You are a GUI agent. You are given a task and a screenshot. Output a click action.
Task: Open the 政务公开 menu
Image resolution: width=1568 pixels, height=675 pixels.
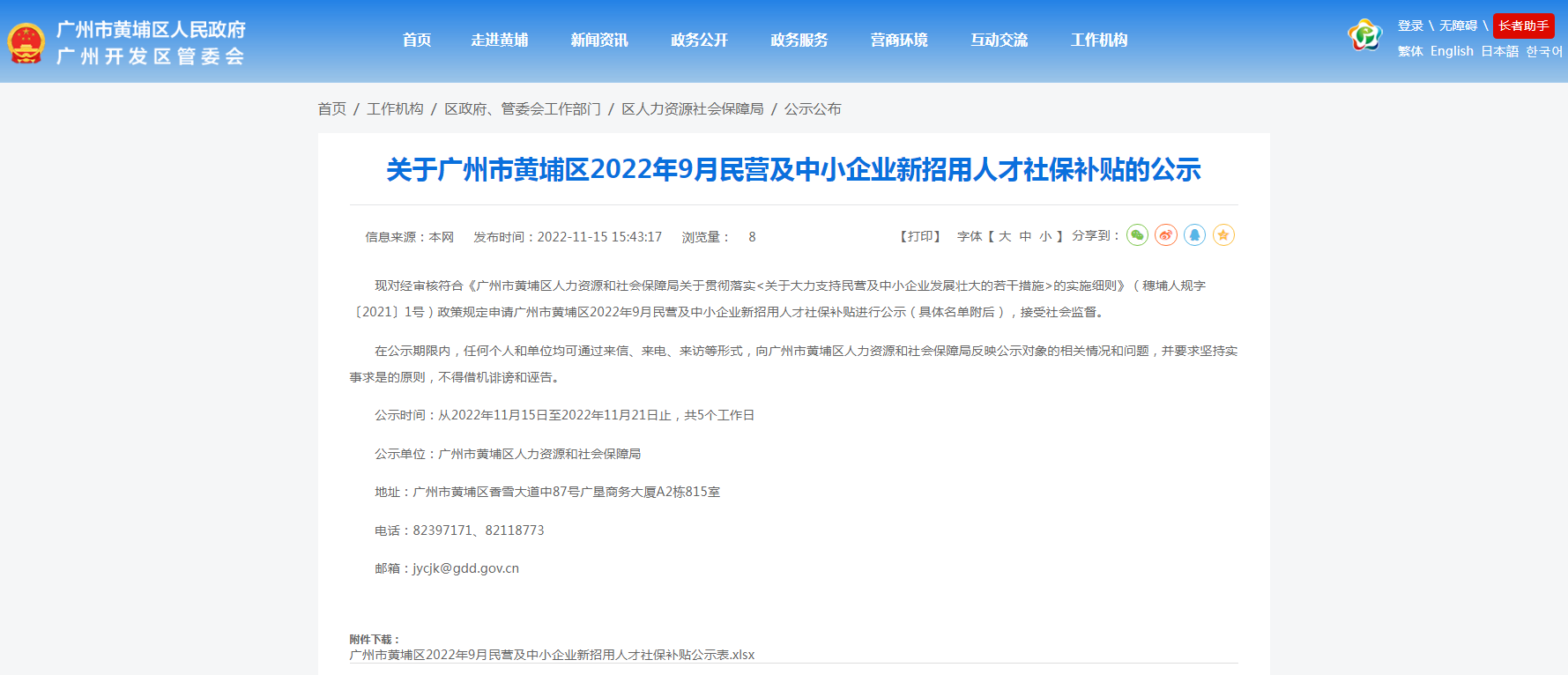tap(700, 40)
